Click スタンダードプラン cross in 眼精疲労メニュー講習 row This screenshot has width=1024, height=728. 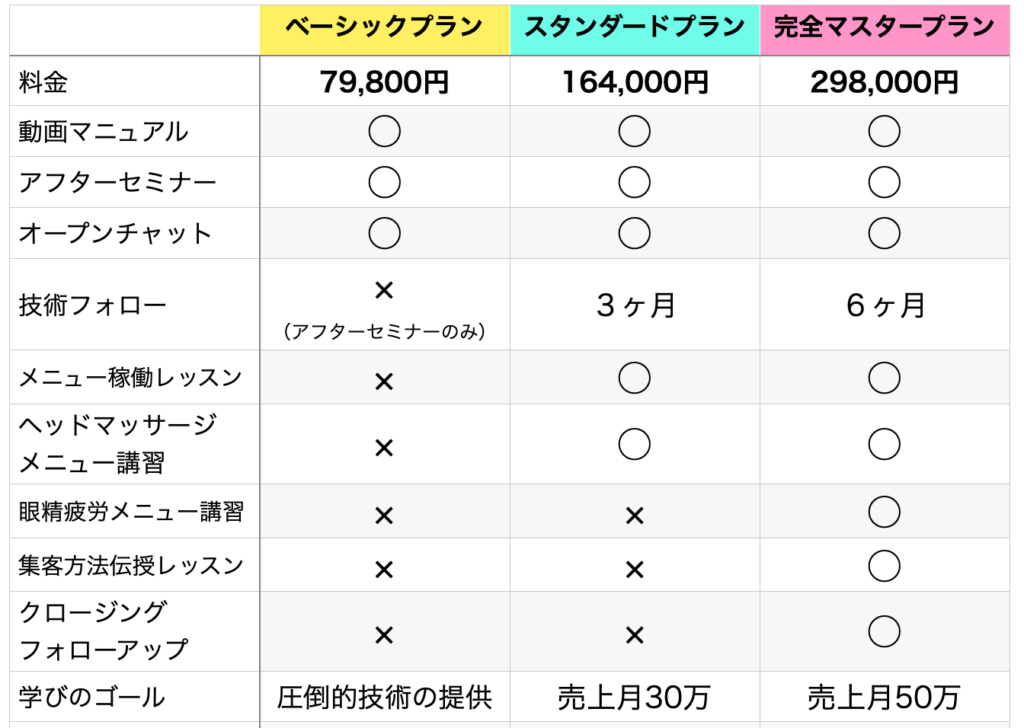point(634,516)
